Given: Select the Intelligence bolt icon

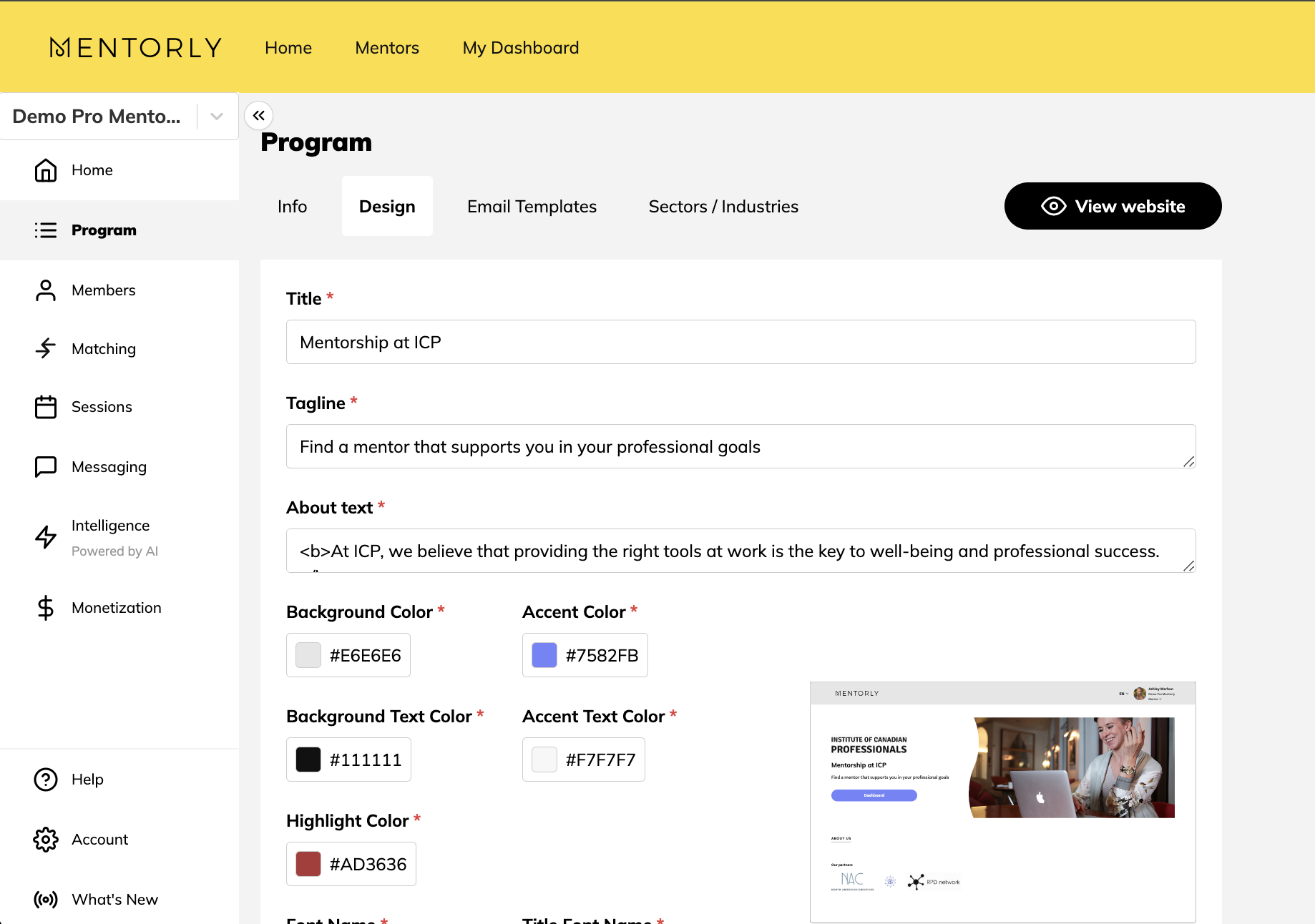Looking at the screenshot, I should [46, 536].
